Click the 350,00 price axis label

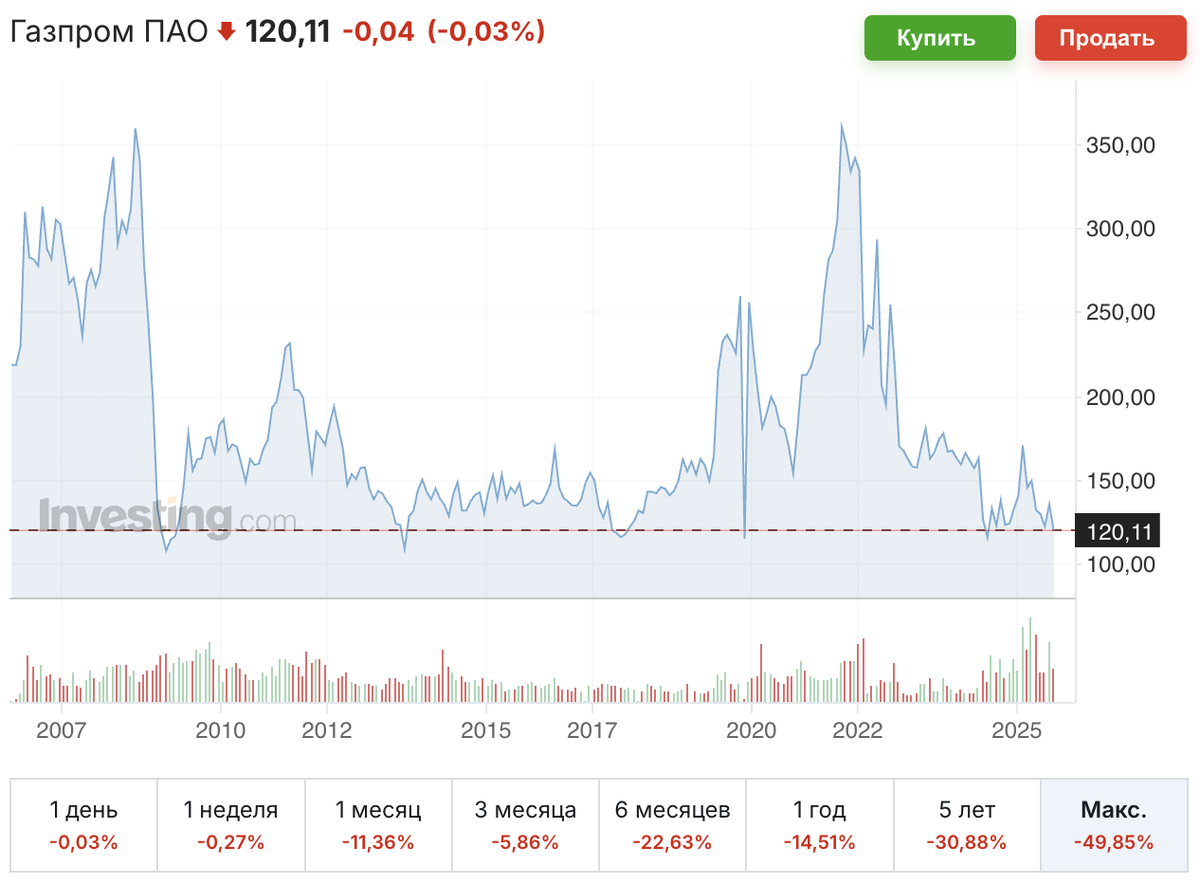(x=1120, y=145)
